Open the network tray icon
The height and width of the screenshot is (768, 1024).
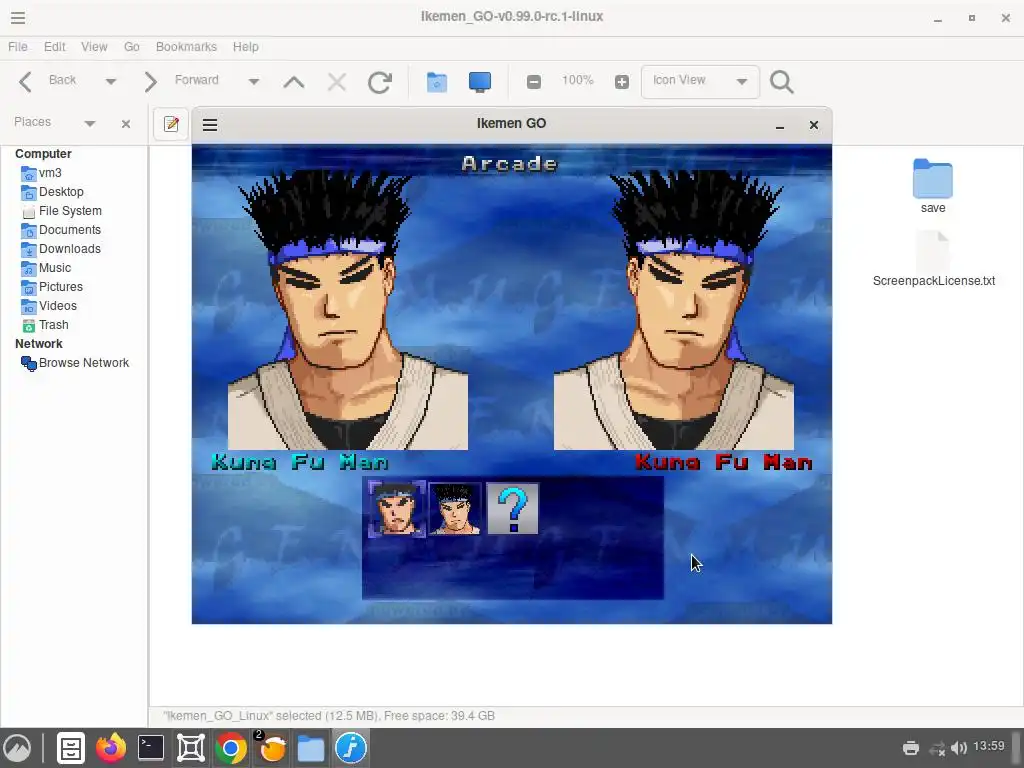[937, 748]
